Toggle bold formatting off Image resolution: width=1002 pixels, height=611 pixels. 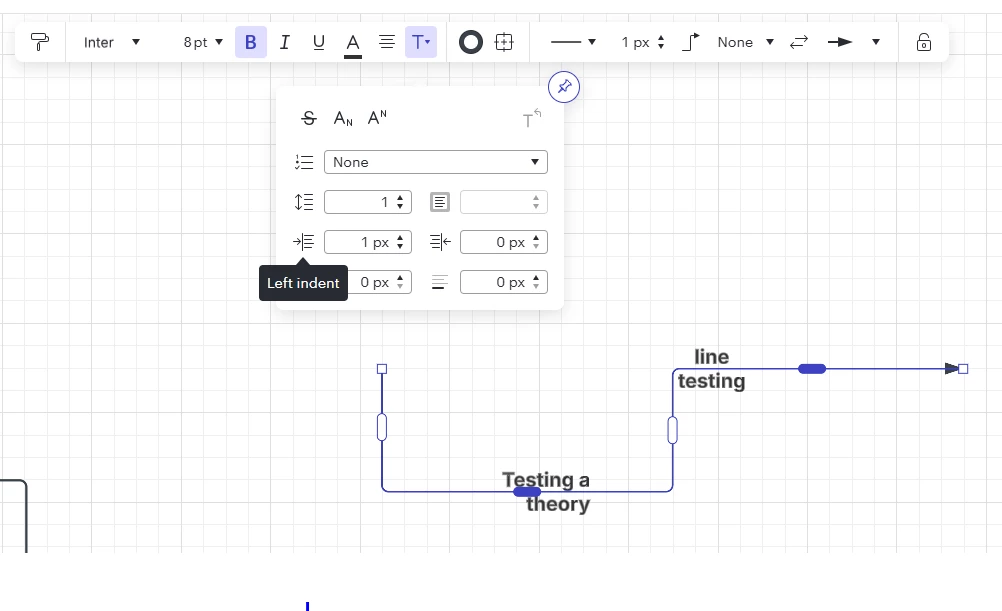250,42
